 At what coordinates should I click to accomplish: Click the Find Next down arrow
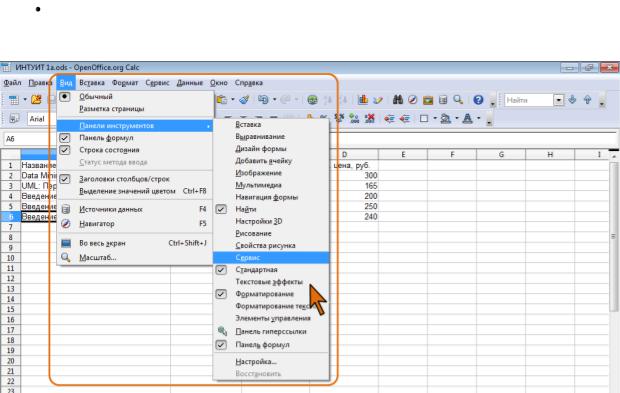(x=572, y=100)
